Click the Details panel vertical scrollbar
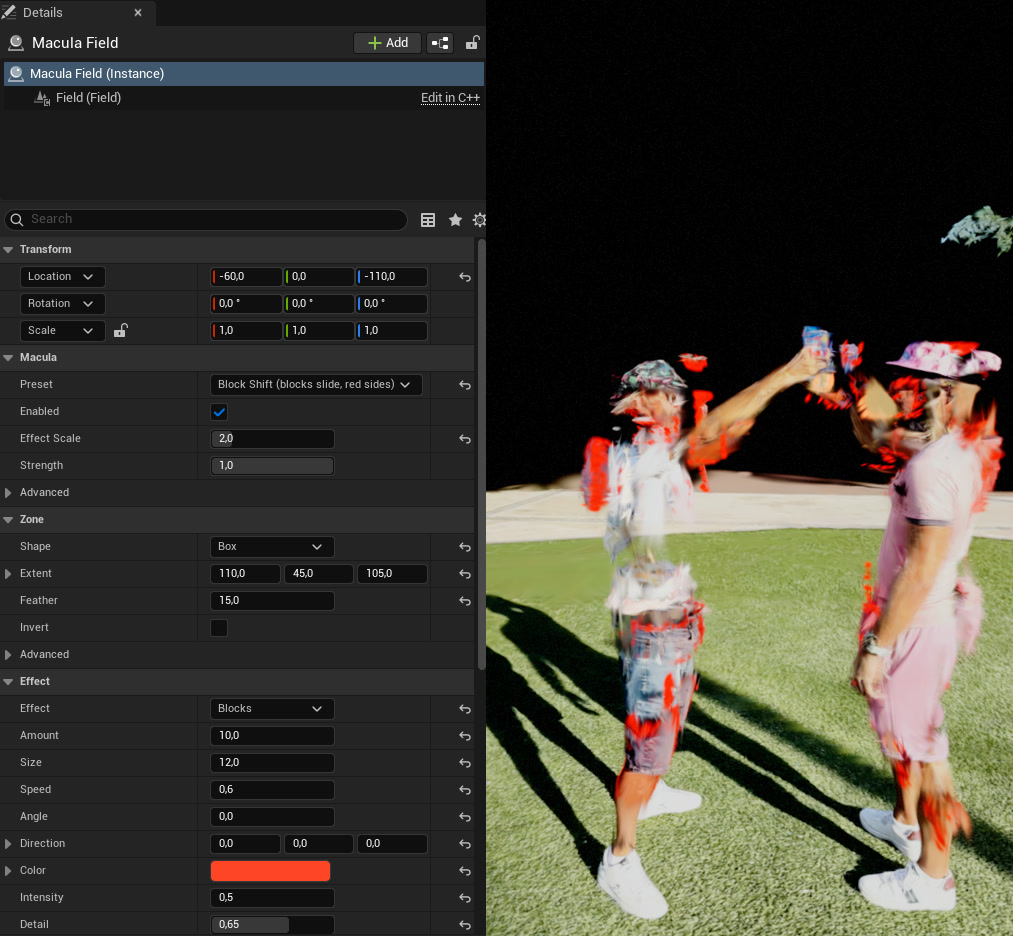The image size is (1013, 936). (481, 455)
